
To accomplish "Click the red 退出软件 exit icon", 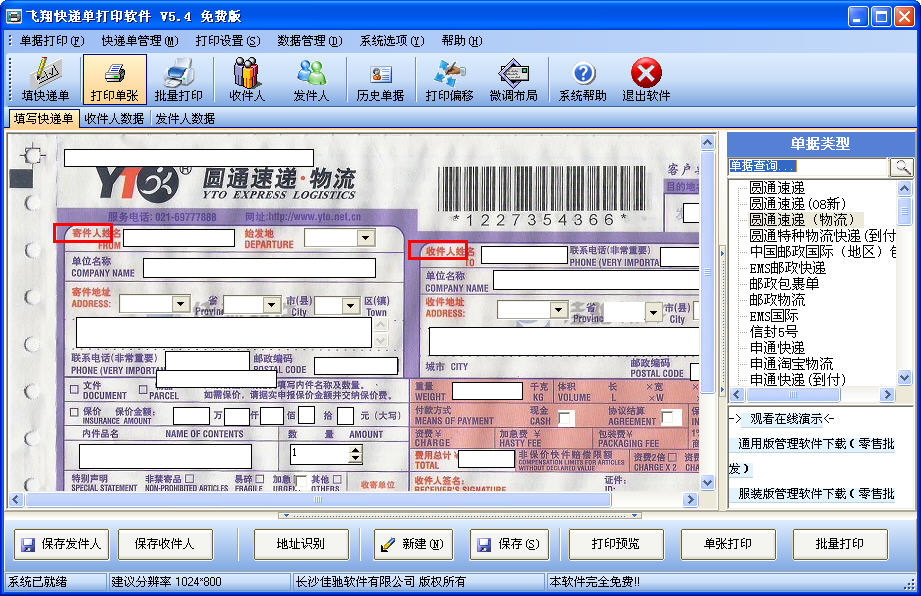I will pos(646,79).
